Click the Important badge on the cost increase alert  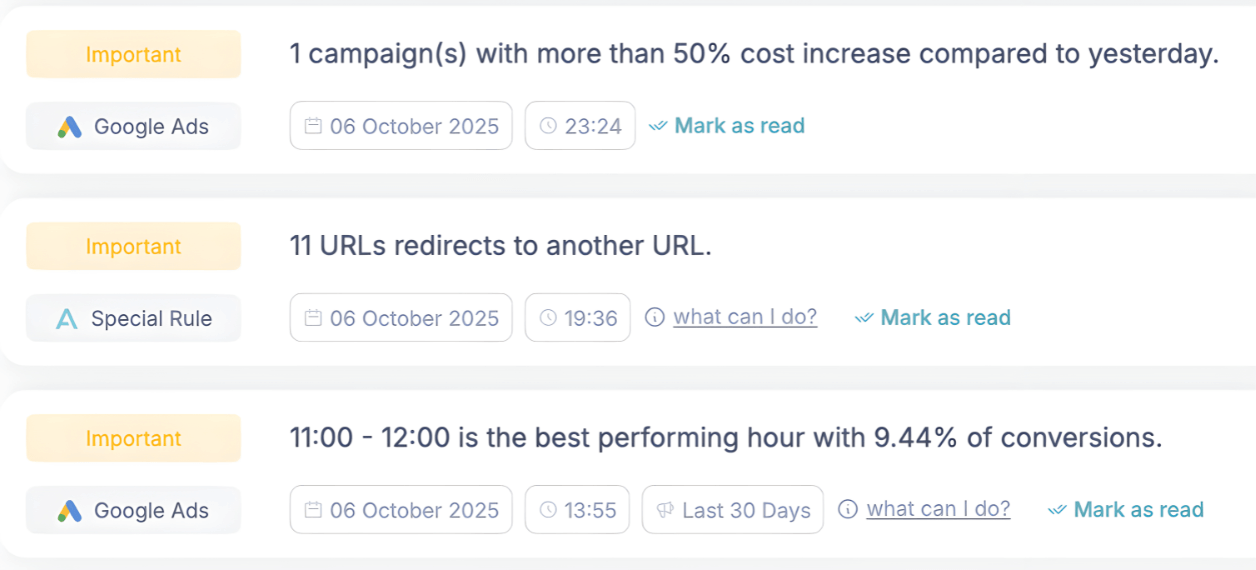point(134,54)
